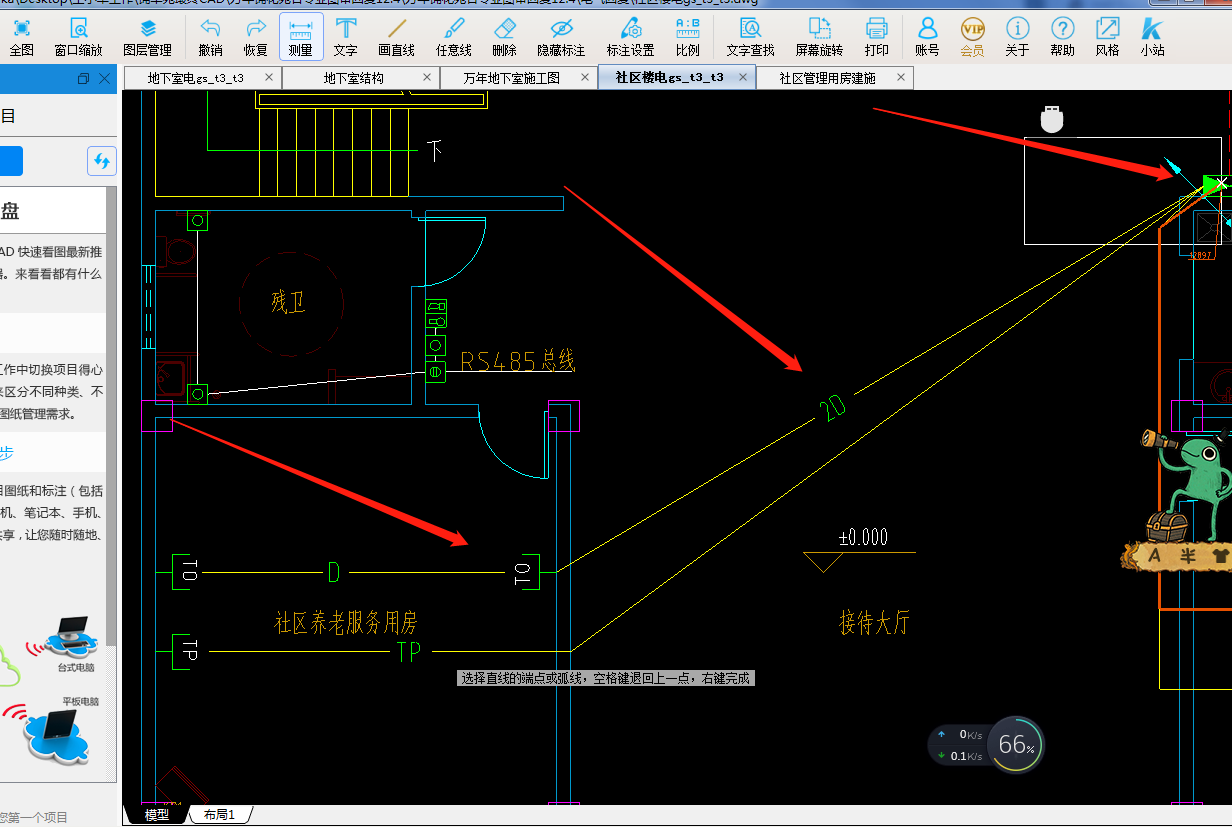
Task: Click the 风格 style icon
Action: pyautogui.click(x=1107, y=37)
